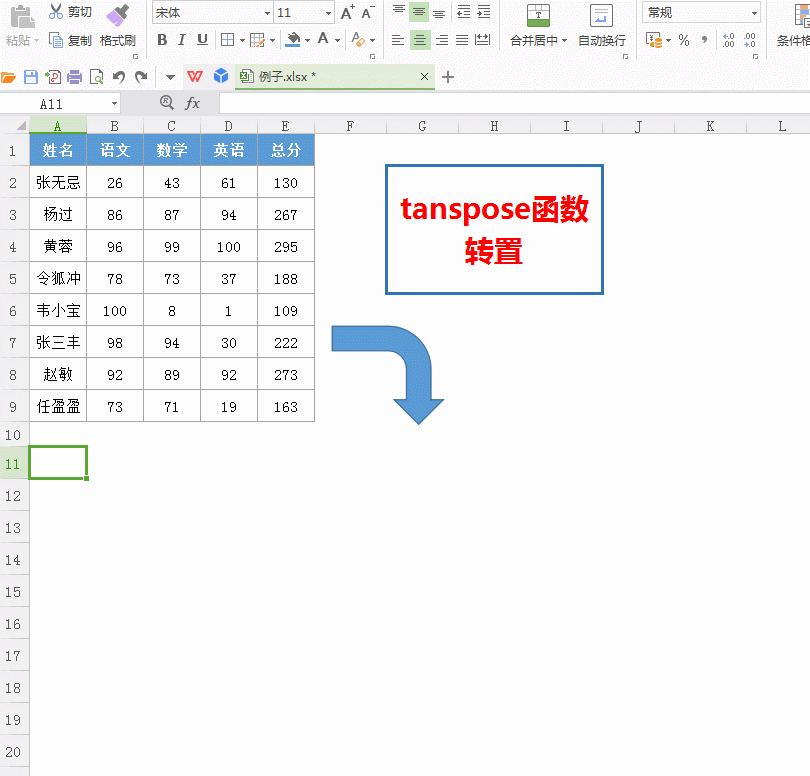Open the font size 11 dropdown
810x776 pixels.
[x=328, y=13]
